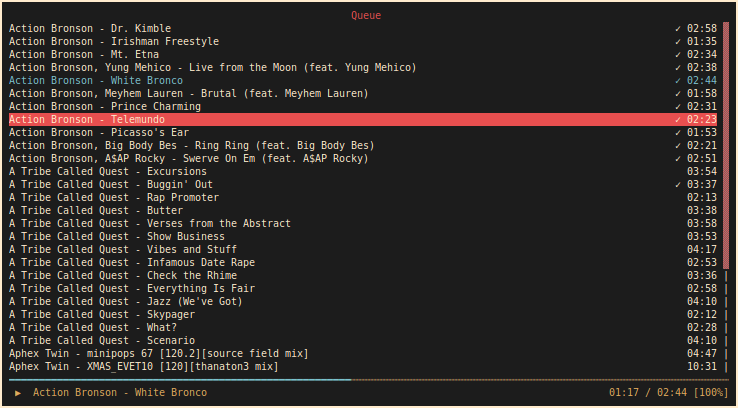738x408 pixels.
Task: Click the checkmark on Brutal row
Action: [x=678, y=94]
